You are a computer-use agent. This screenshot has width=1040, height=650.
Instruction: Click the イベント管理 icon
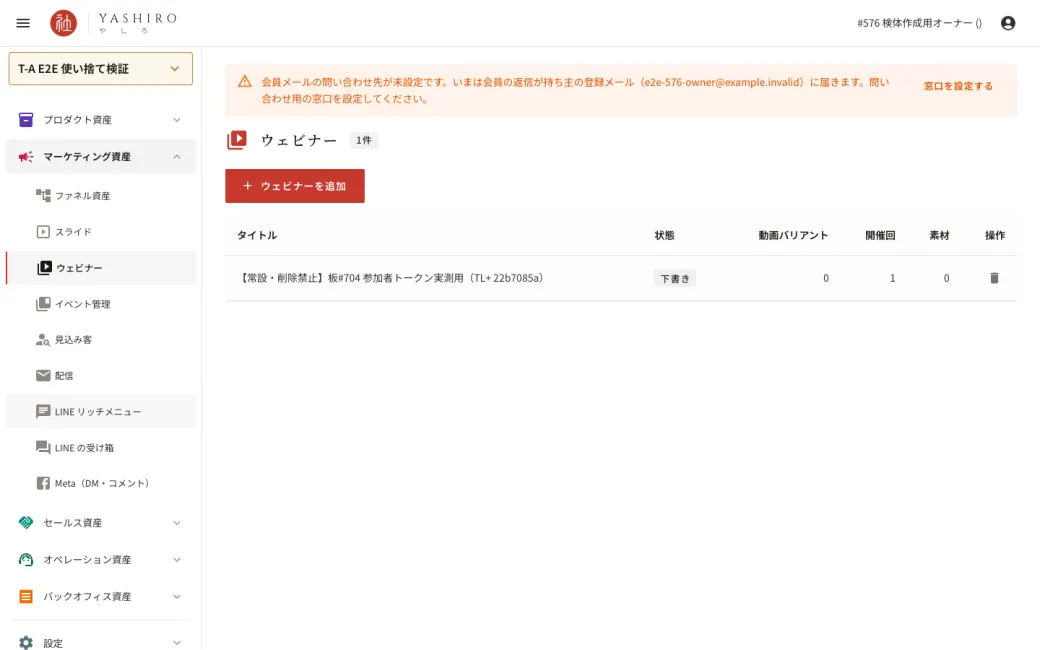[x=43, y=304]
